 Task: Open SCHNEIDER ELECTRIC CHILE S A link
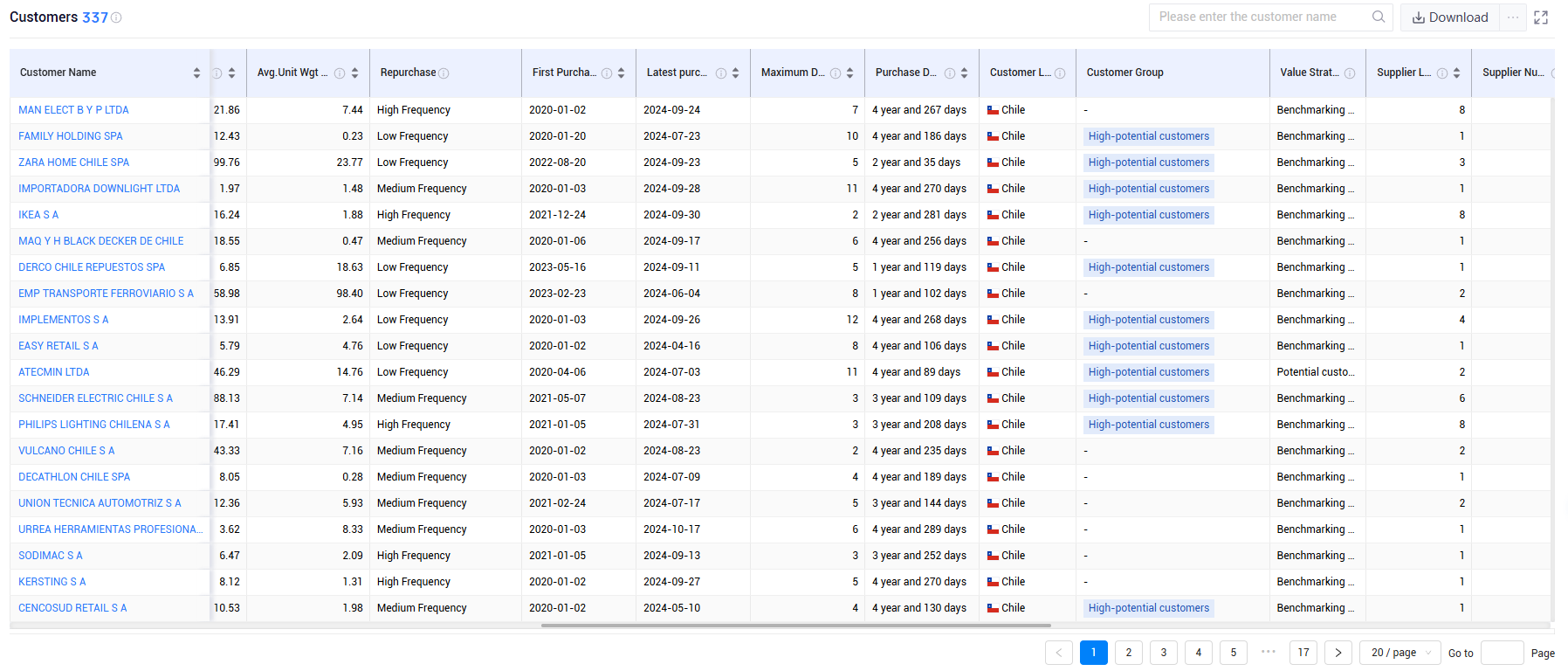coord(96,398)
